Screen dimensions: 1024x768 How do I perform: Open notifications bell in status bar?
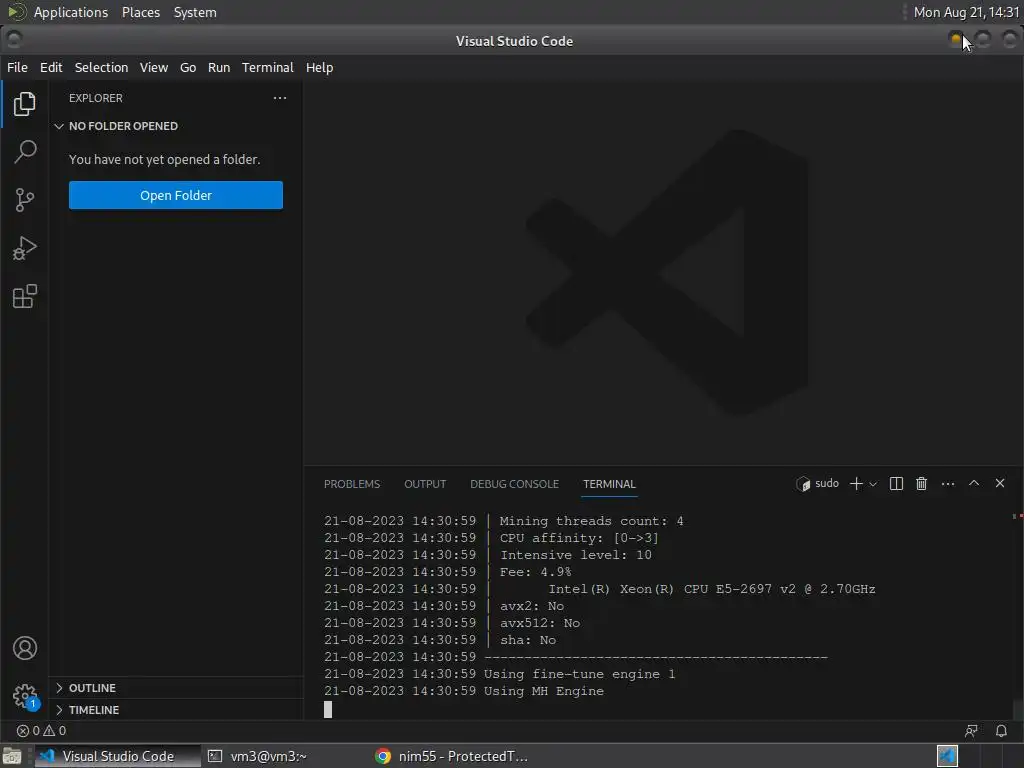[1000, 730]
